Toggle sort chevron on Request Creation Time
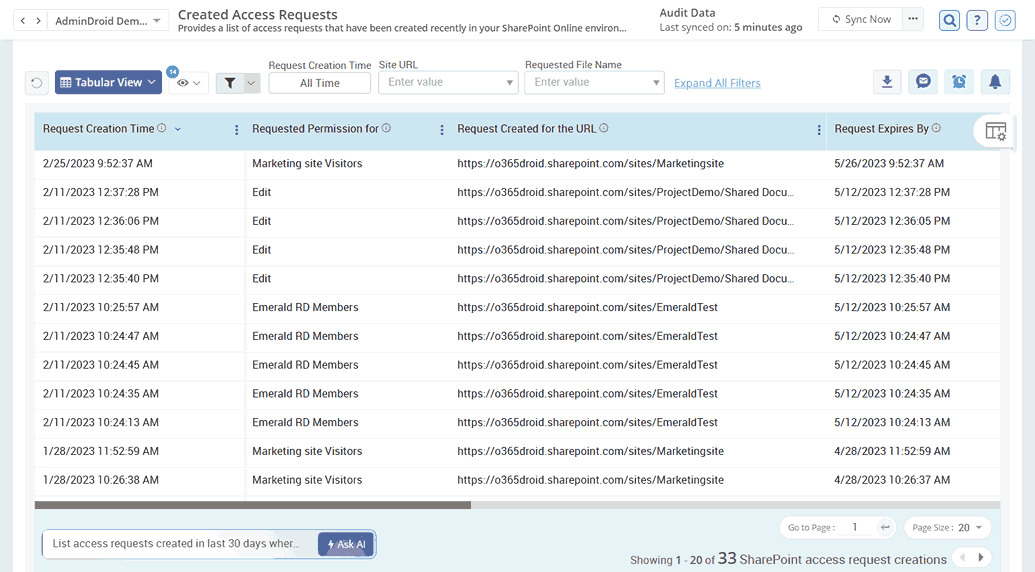This screenshot has height=572, width=1035. pos(178,129)
